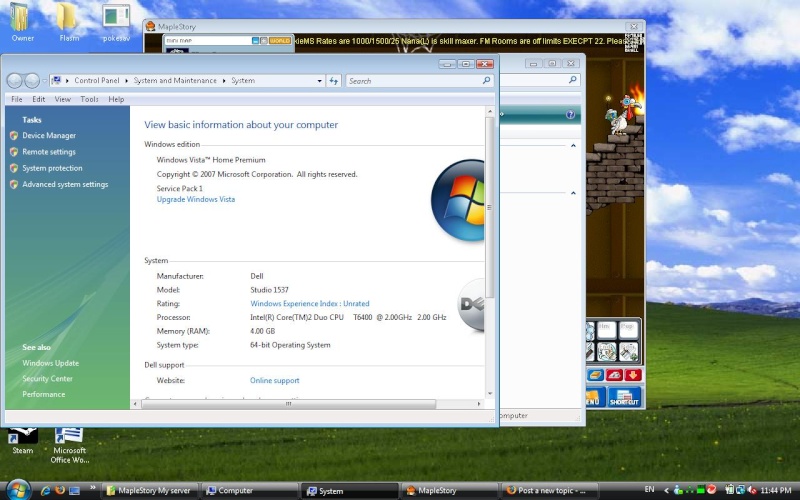Switch to Post a new topic Firefox taskbar button
The height and width of the screenshot is (500, 800).
547,490
